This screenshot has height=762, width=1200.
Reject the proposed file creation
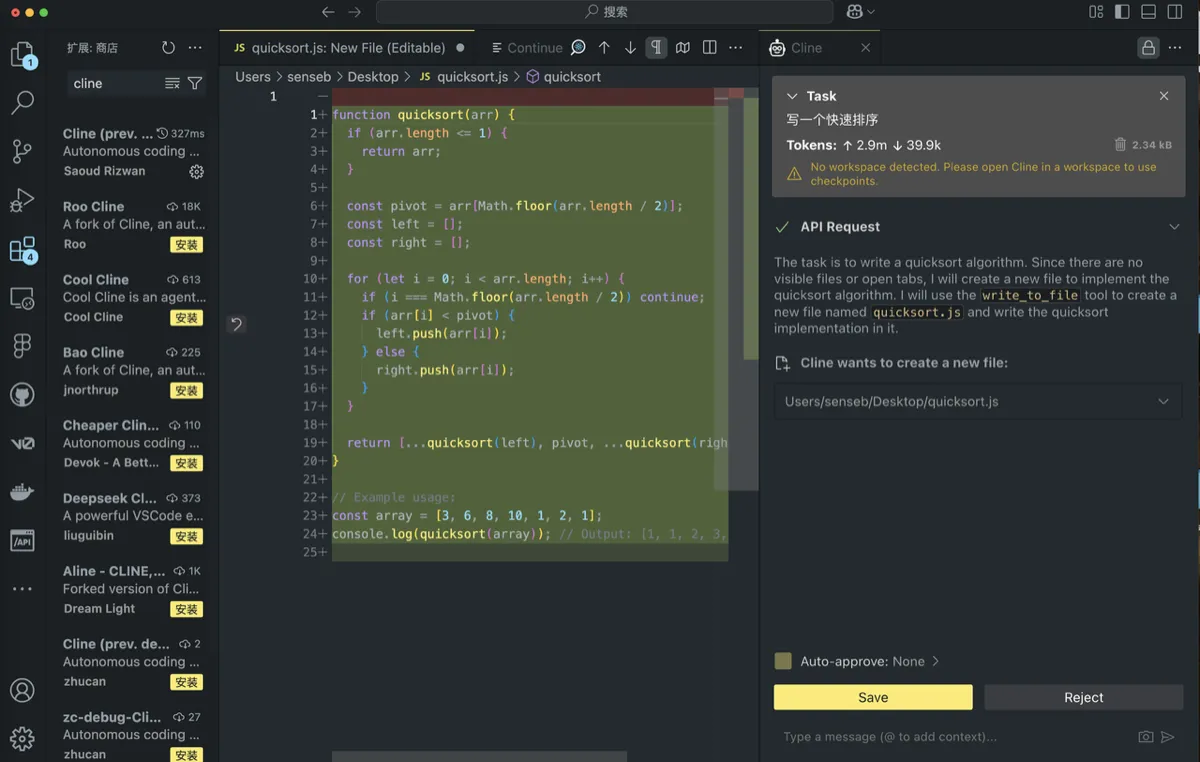[1084, 697]
